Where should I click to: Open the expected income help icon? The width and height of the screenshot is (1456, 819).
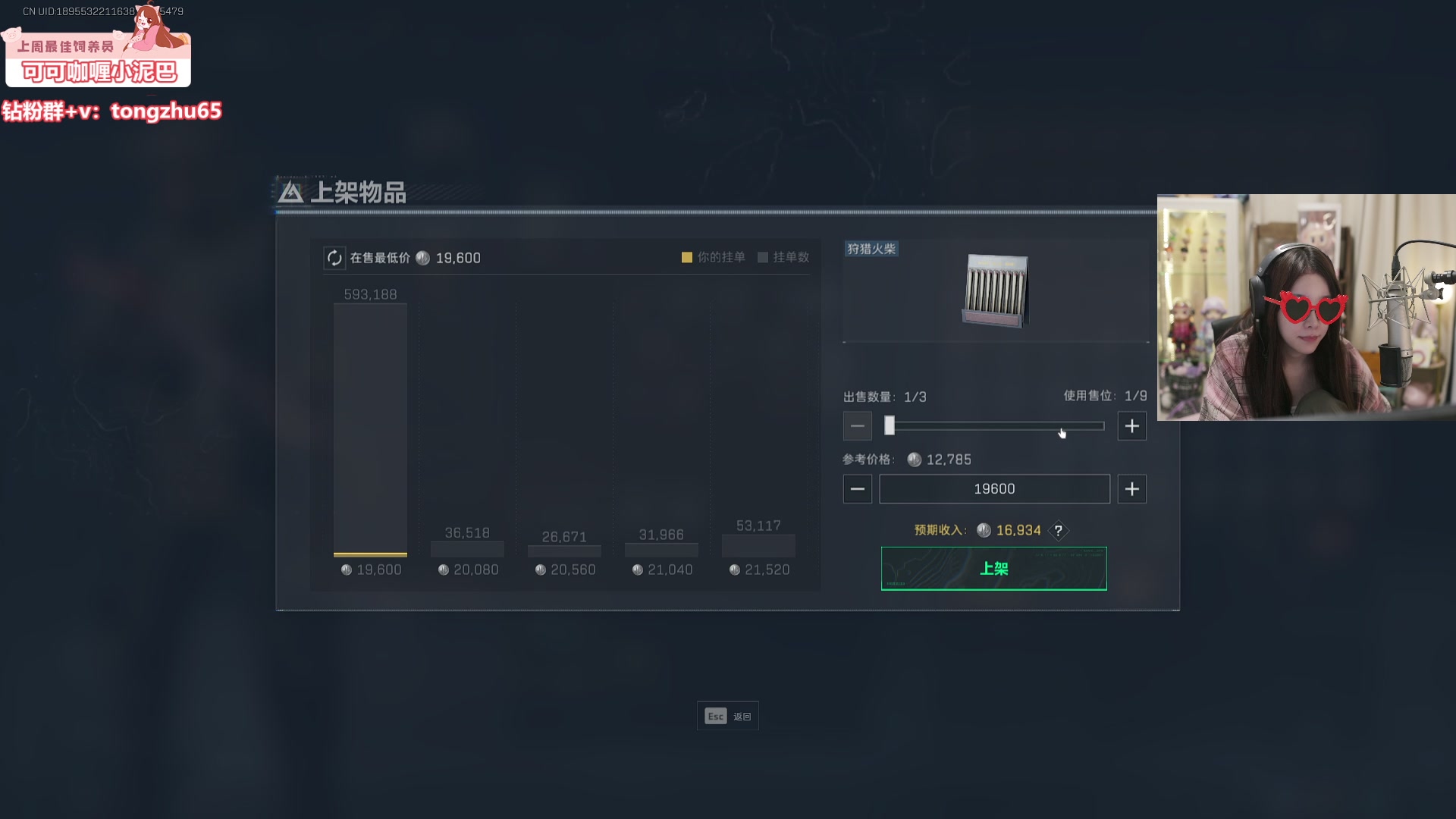tap(1058, 531)
